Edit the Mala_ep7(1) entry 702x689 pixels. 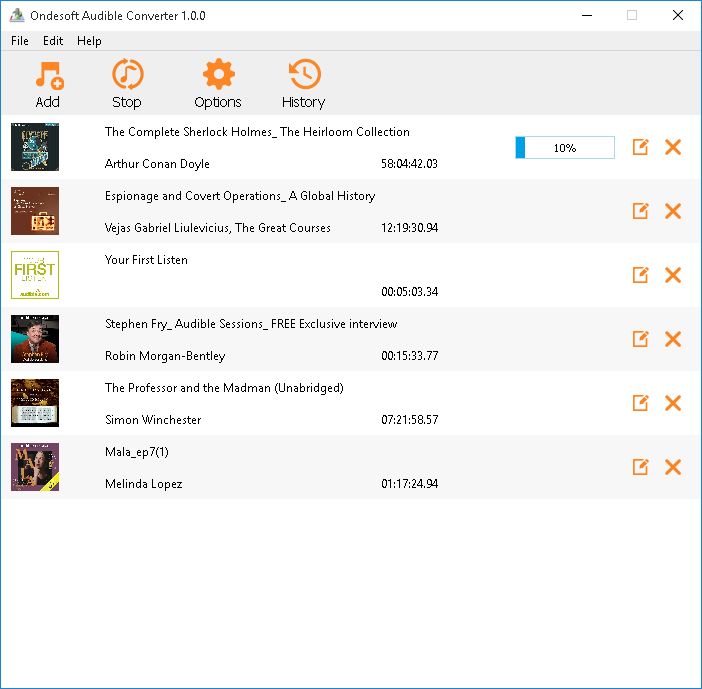coord(640,467)
